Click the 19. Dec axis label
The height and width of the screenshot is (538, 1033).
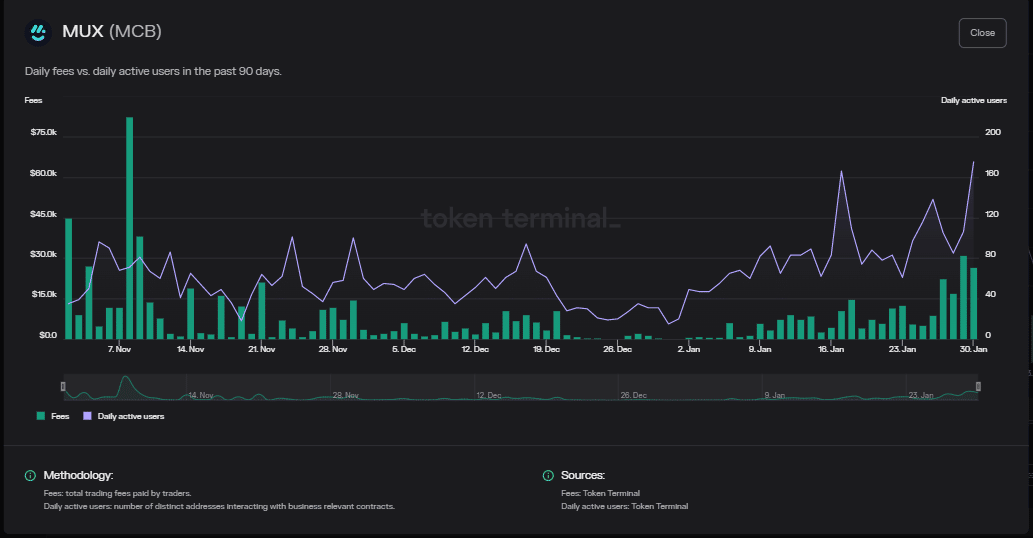(546, 349)
